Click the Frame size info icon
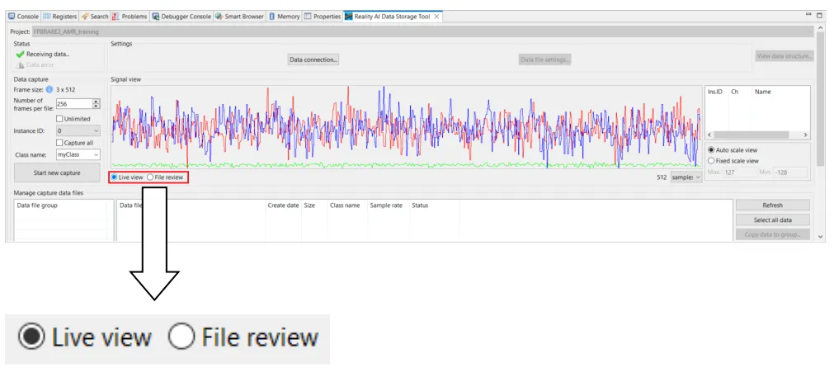 (x=49, y=90)
